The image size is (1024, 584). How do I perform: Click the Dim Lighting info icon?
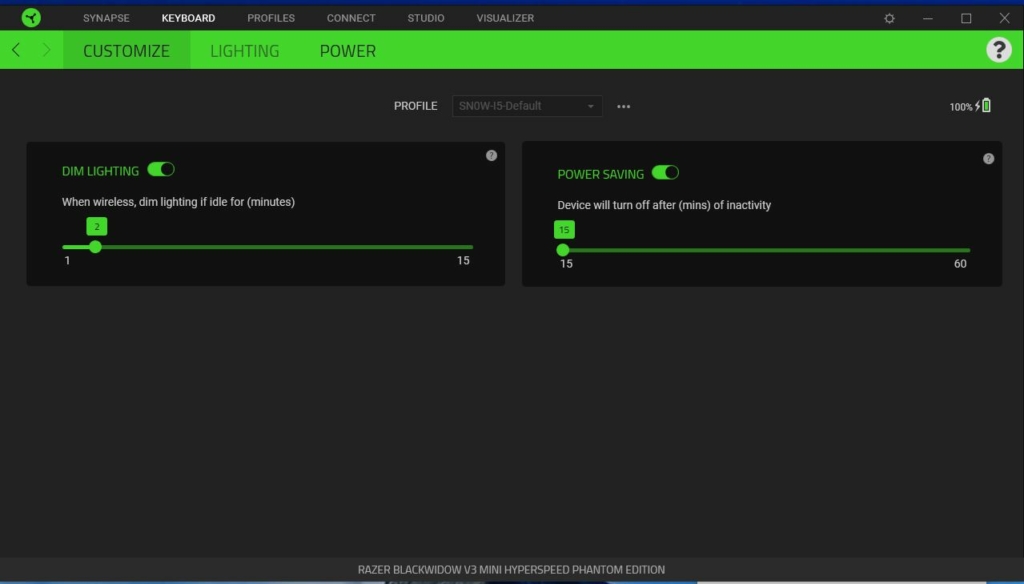(491, 155)
